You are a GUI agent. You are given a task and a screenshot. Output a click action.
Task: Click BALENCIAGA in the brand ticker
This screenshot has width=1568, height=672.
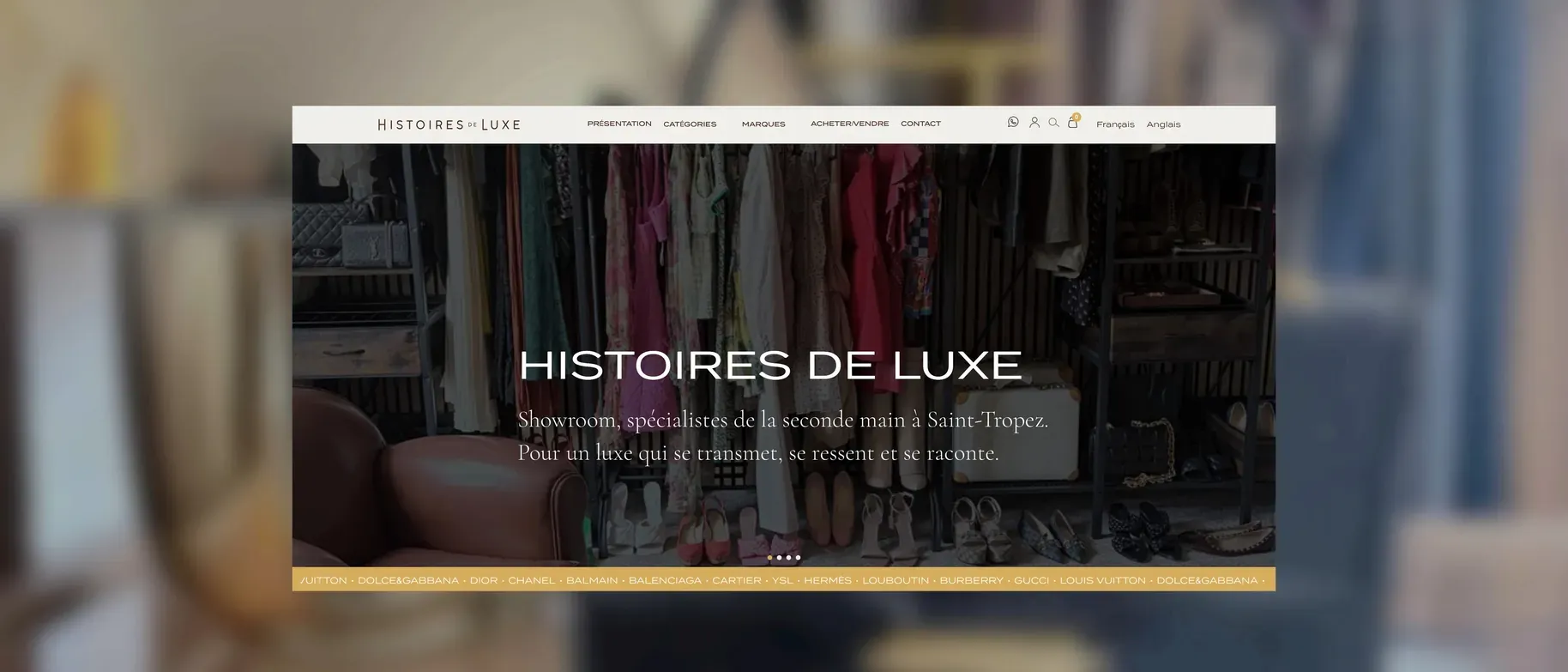pyautogui.click(x=665, y=580)
